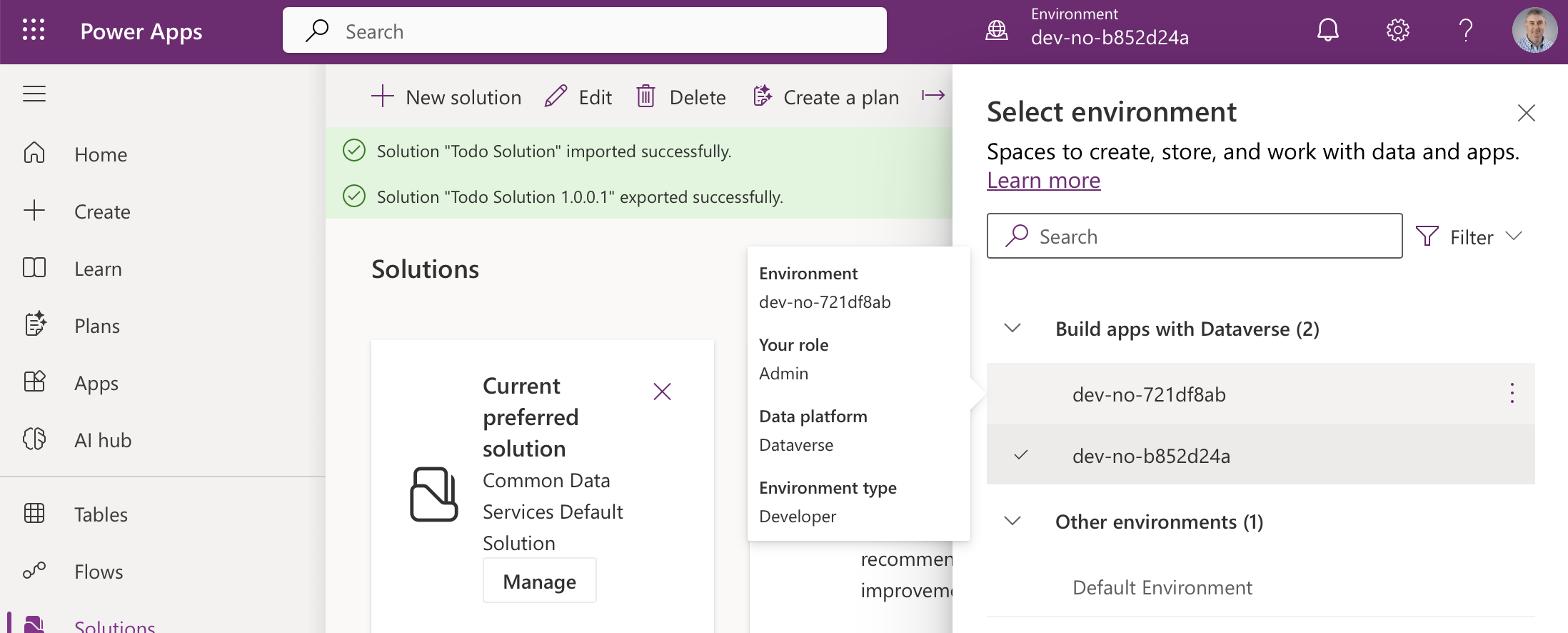Open the app launcher waffle menu
This screenshot has width=1568, height=633.
click(x=34, y=31)
